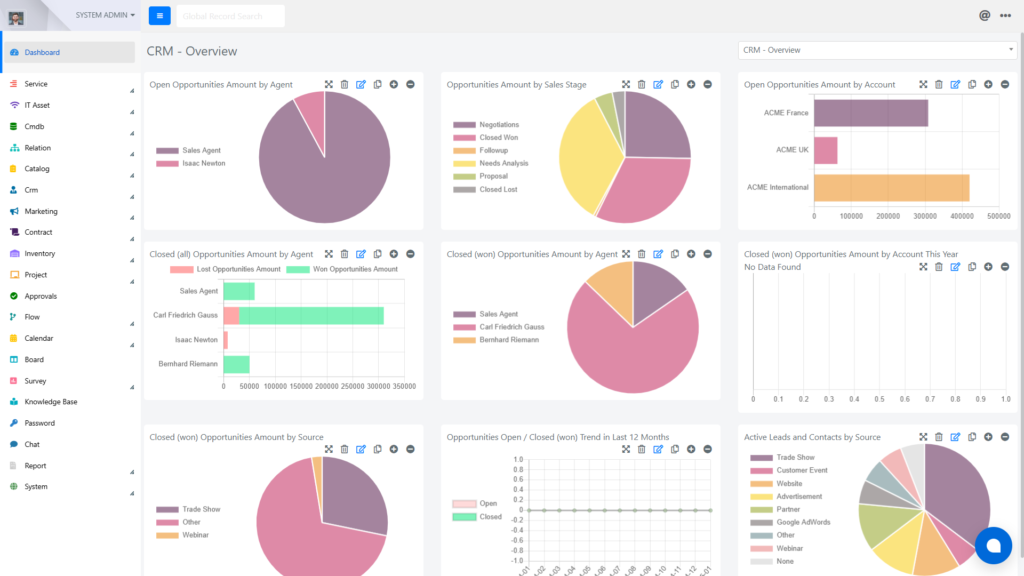The image size is (1024, 576).
Task: Open the three-dots more options menu
Action: [x=1006, y=16]
